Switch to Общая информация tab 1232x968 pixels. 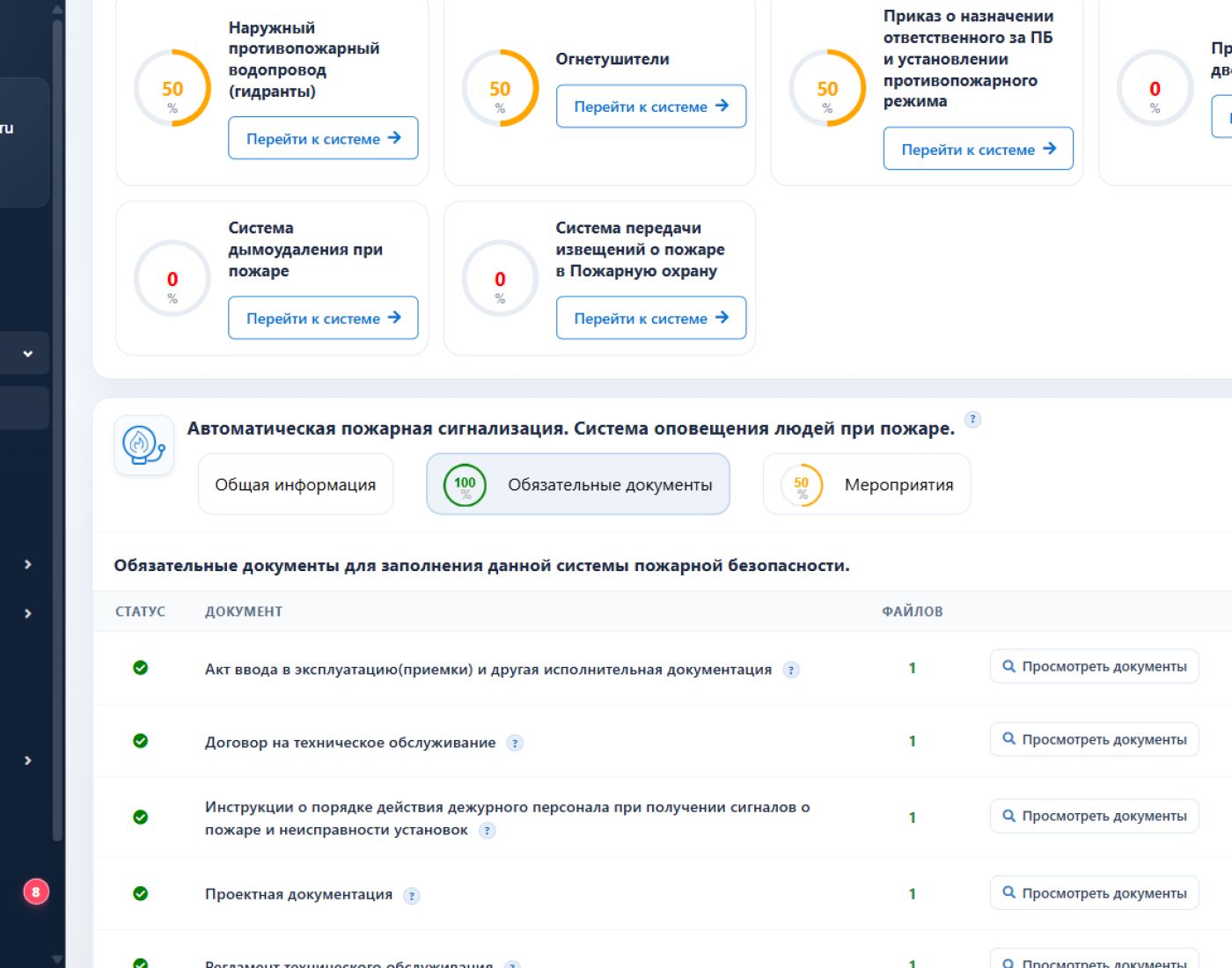(x=296, y=484)
